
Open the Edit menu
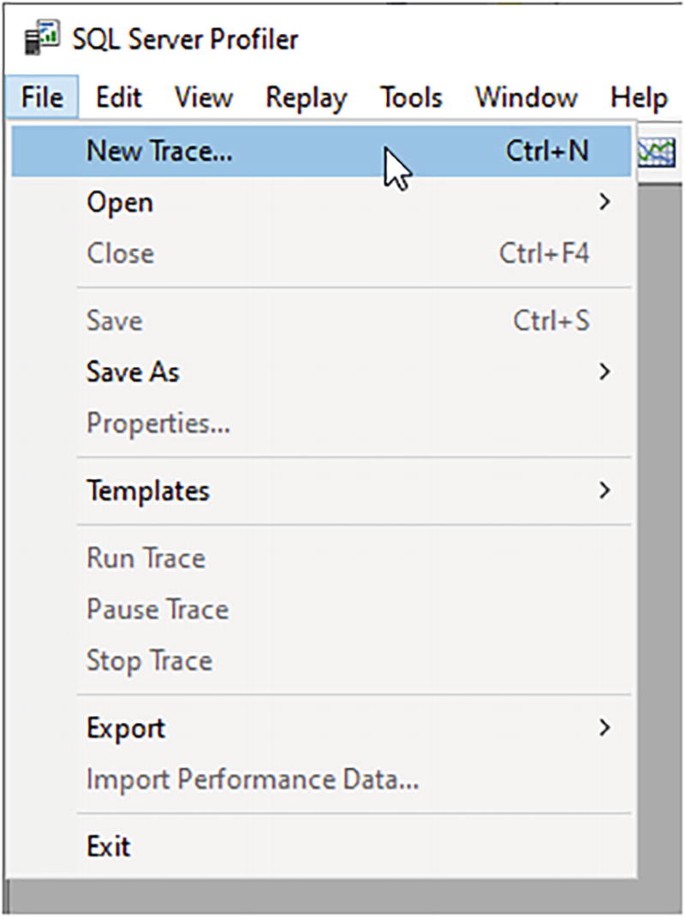click(x=119, y=97)
